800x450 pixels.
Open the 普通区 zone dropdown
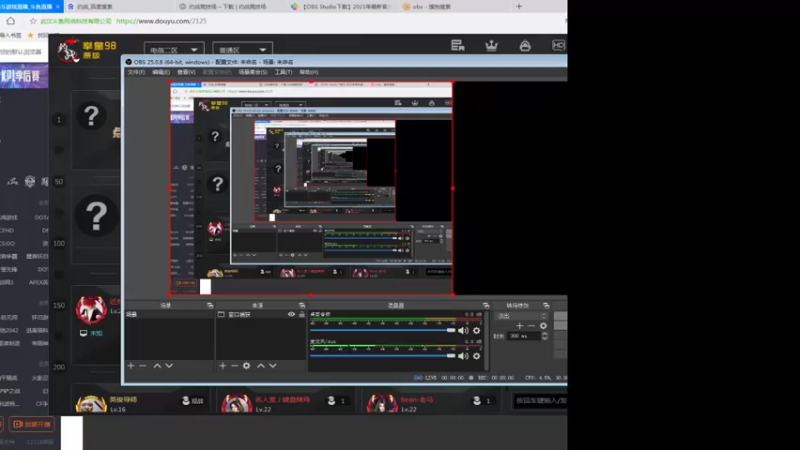242,49
